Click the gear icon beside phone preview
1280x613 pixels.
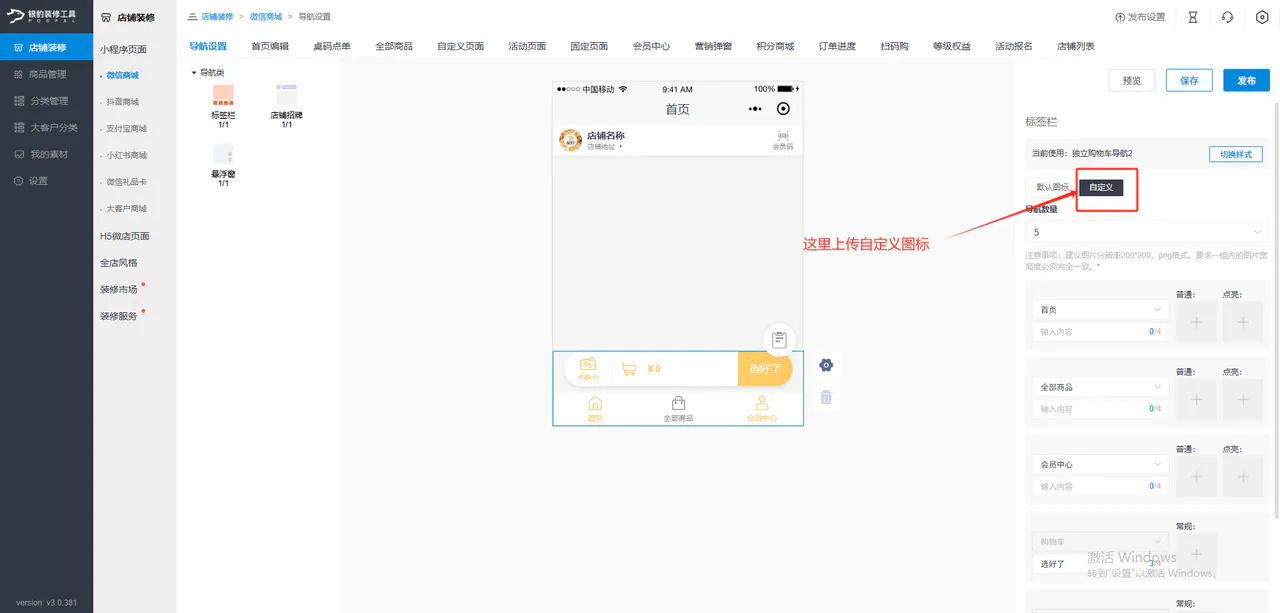click(x=826, y=365)
